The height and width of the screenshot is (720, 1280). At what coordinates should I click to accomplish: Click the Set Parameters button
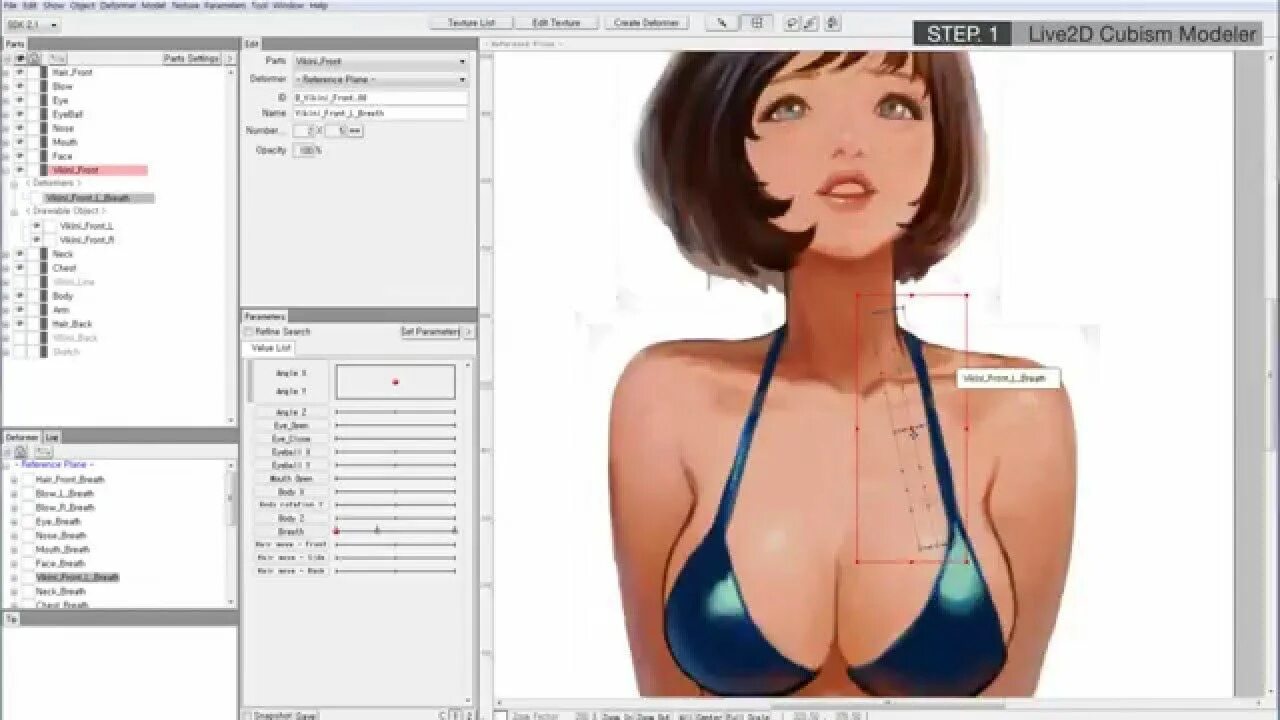click(x=430, y=332)
